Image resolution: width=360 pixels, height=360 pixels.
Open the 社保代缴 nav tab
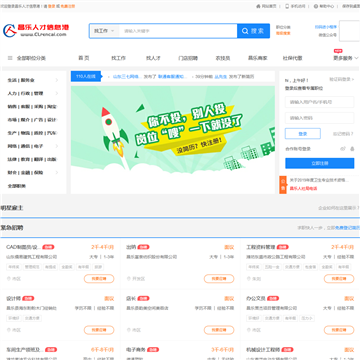[x=292, y=58]
